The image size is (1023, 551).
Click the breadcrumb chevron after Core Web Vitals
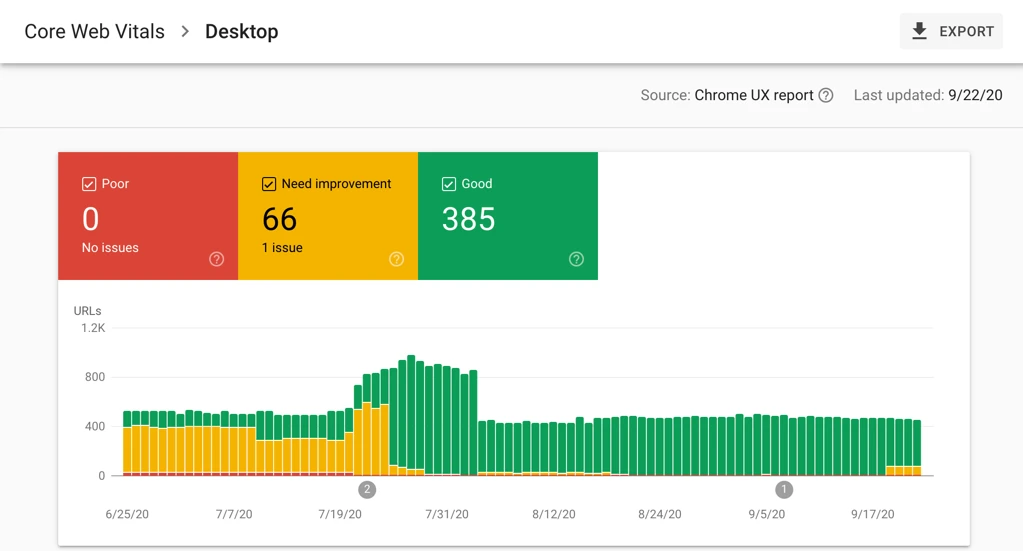[x=185, y=31]
